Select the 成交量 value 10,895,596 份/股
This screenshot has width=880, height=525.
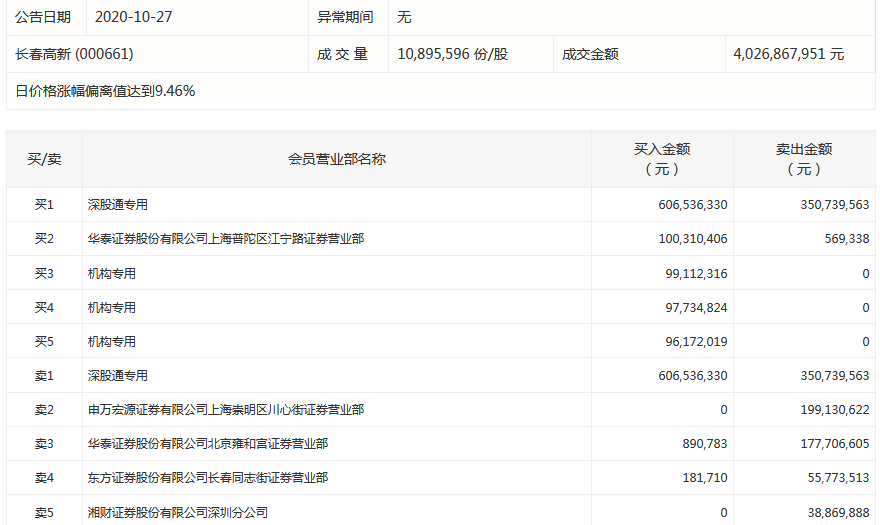point(452,54)
